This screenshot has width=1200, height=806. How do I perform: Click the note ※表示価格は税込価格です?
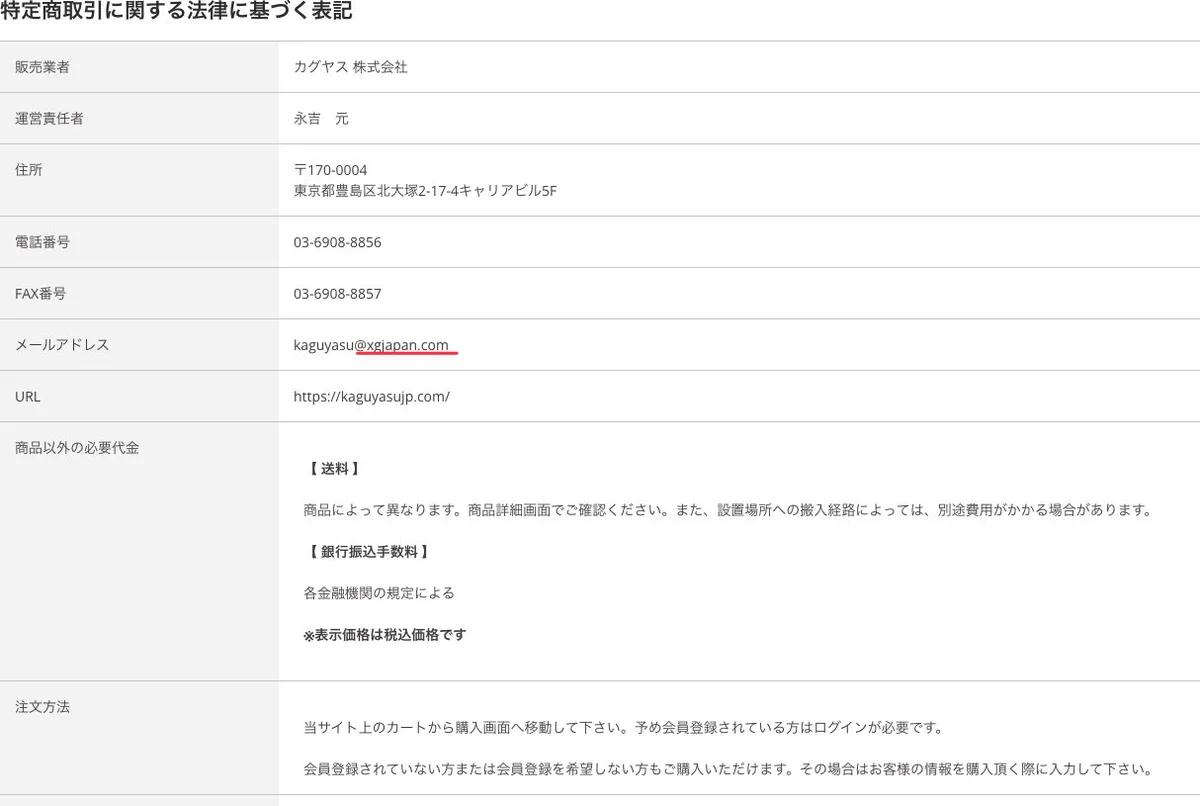385,634
